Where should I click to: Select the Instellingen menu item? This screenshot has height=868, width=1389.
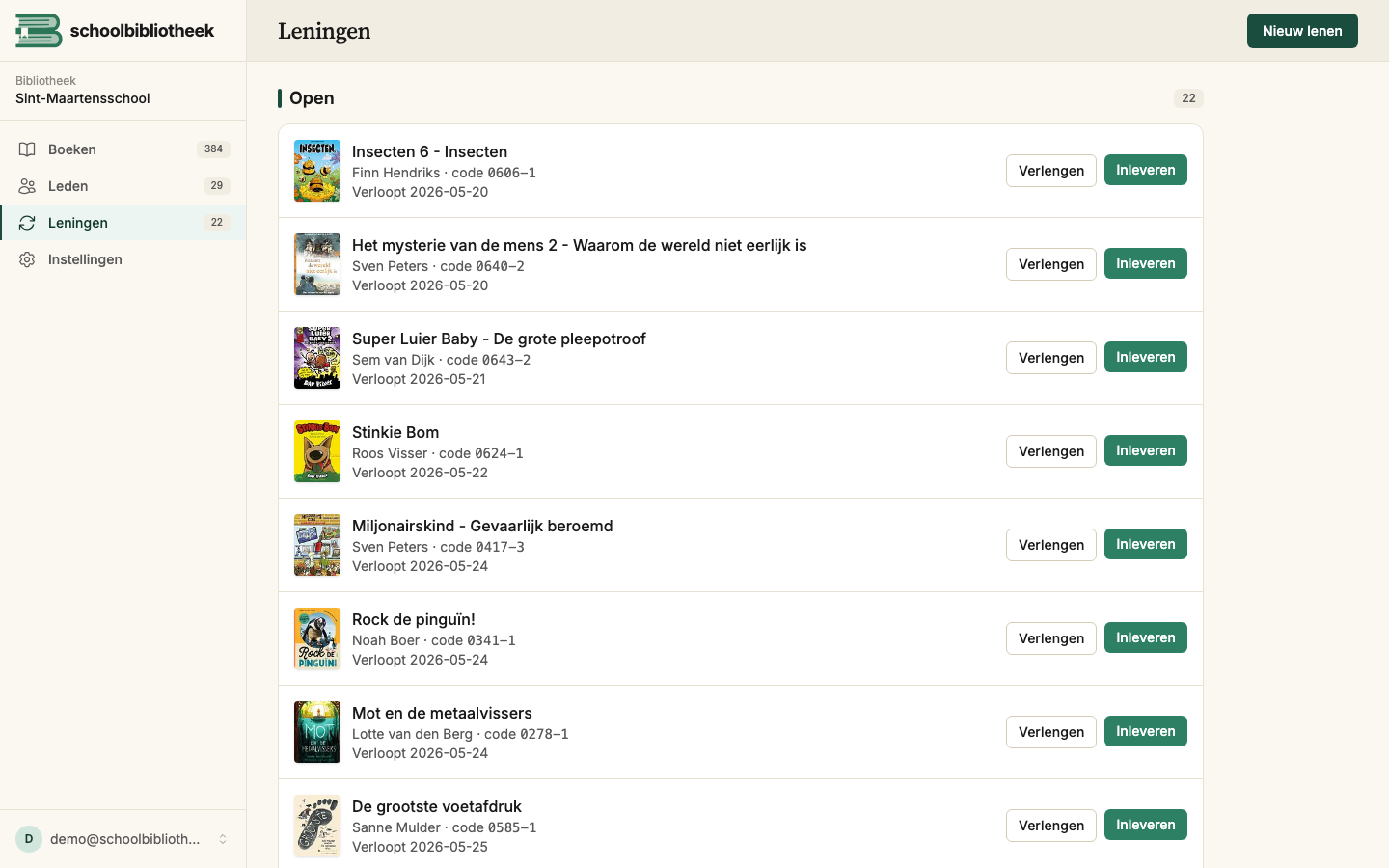point(123,259)
